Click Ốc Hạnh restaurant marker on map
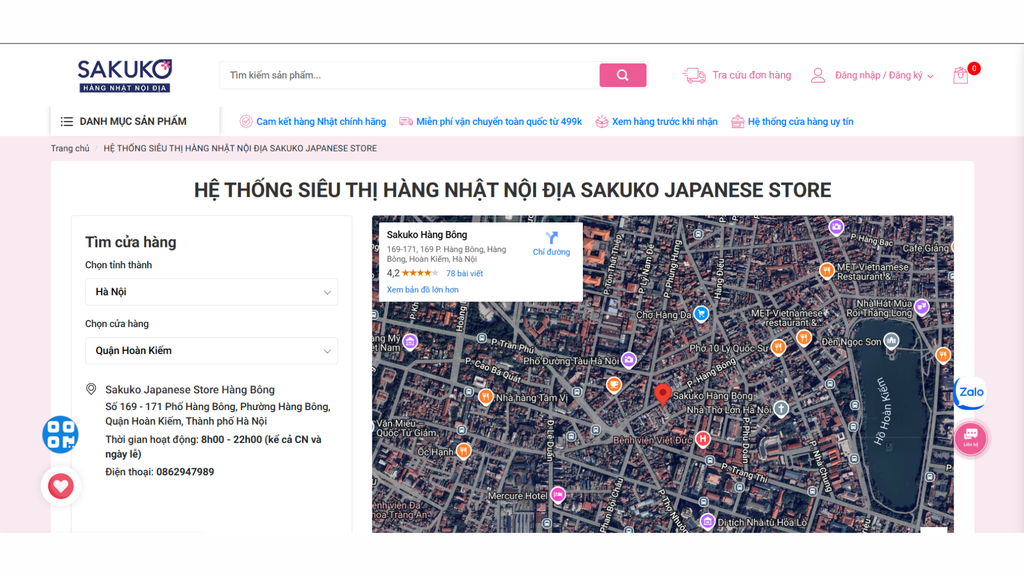Viewport: 1024px width, 576px height. [x=463, y=451]
